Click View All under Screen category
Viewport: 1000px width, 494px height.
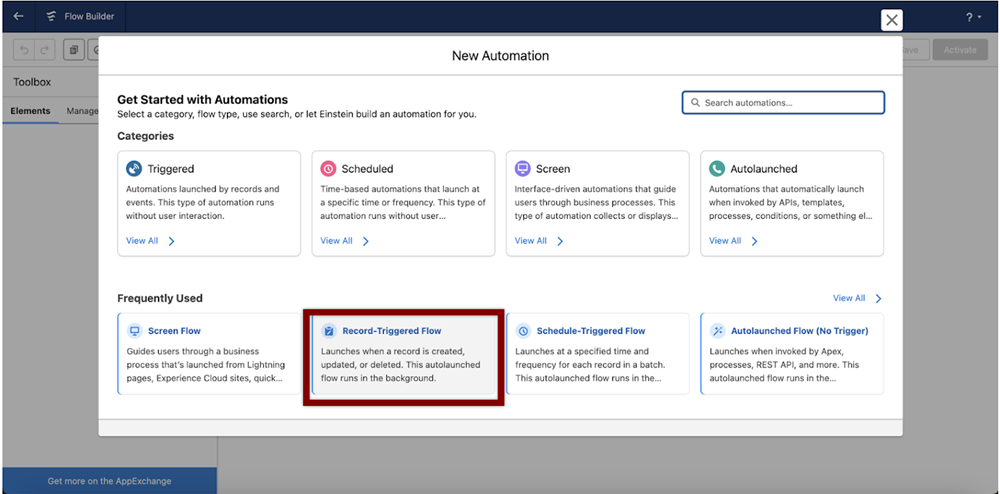pos(531,241)
